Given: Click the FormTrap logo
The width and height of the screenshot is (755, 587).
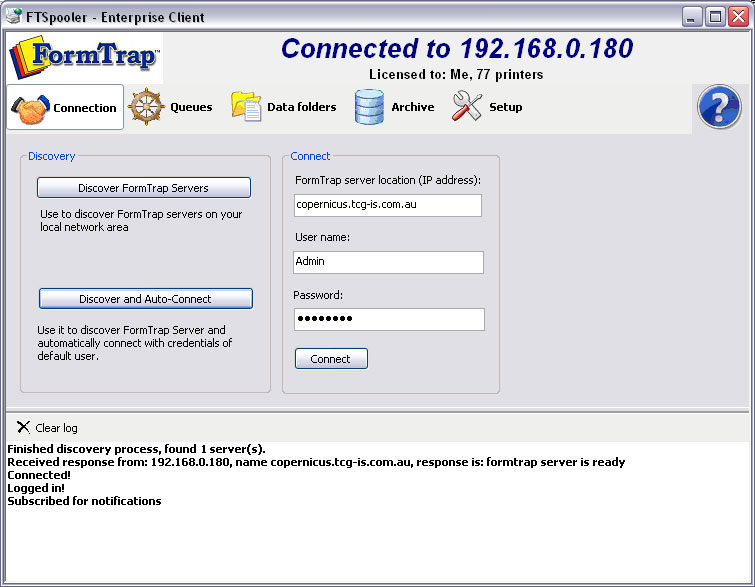Looking at the screenshot, I should 85,57.
